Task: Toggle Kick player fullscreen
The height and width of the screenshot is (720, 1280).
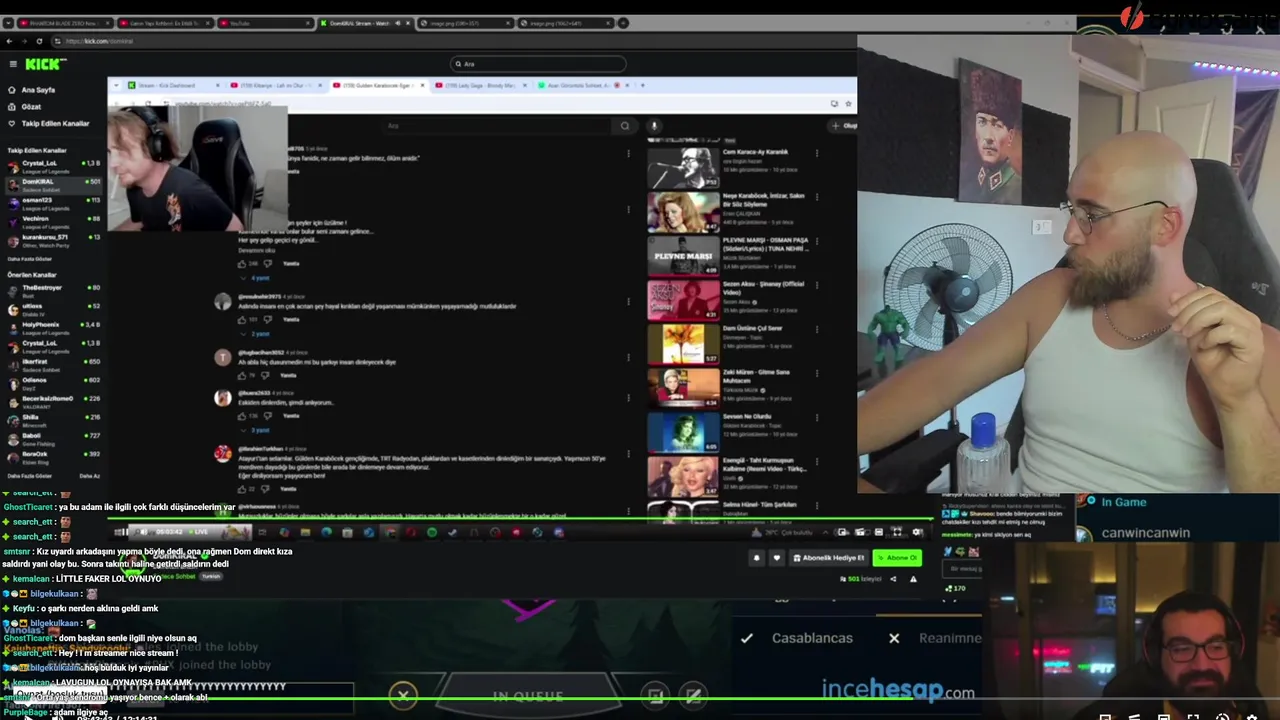Action: tap(897, 532)
